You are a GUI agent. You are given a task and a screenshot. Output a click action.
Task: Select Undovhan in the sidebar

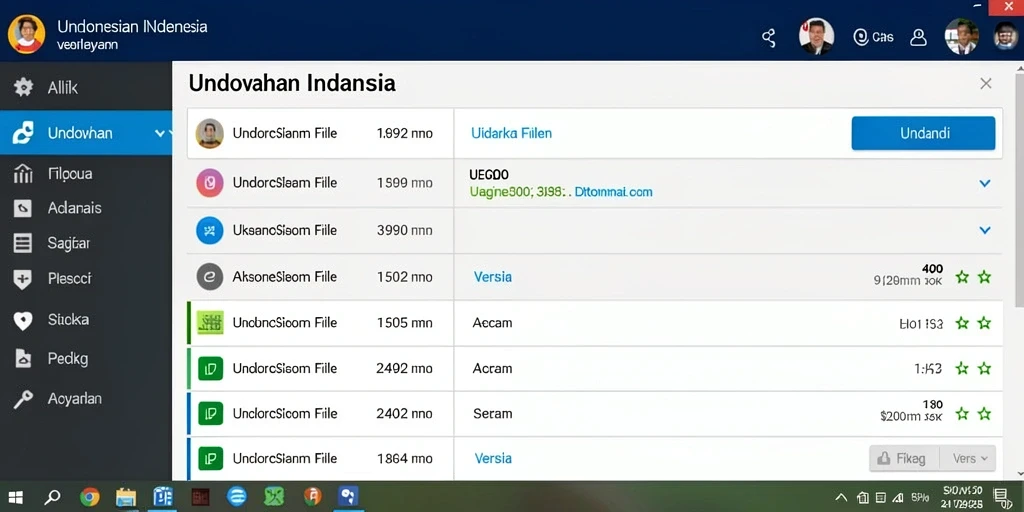pyautogui.click(x=86, y=133)
